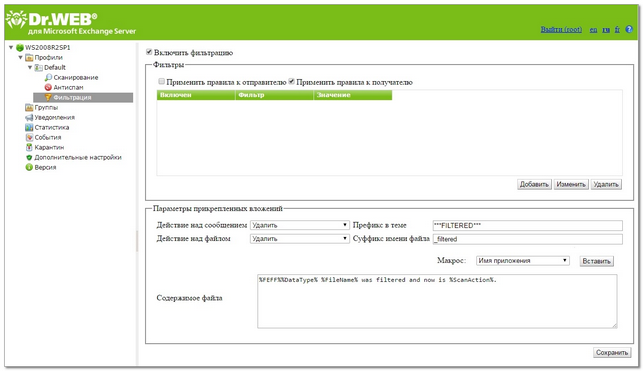643x371 pixels.
Task: Open the help question mark icon
Action: 629,30
